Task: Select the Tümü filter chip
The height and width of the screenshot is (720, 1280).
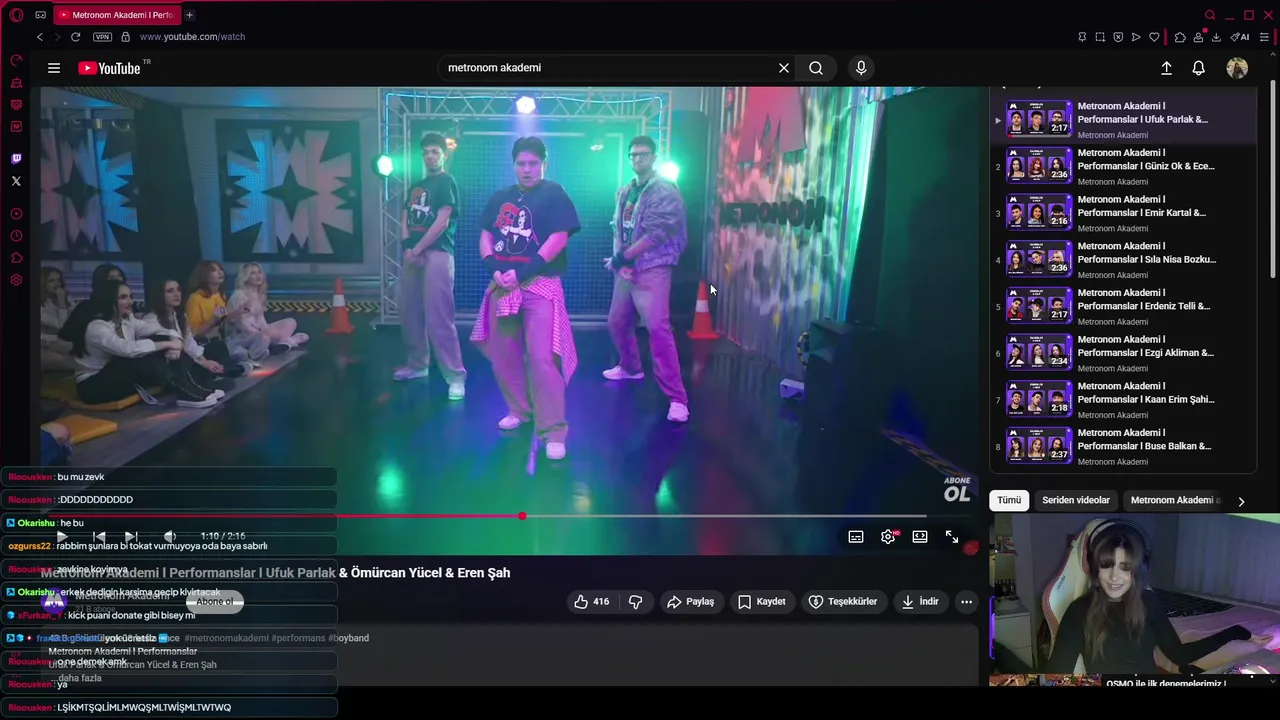Action: (1009, 500)
